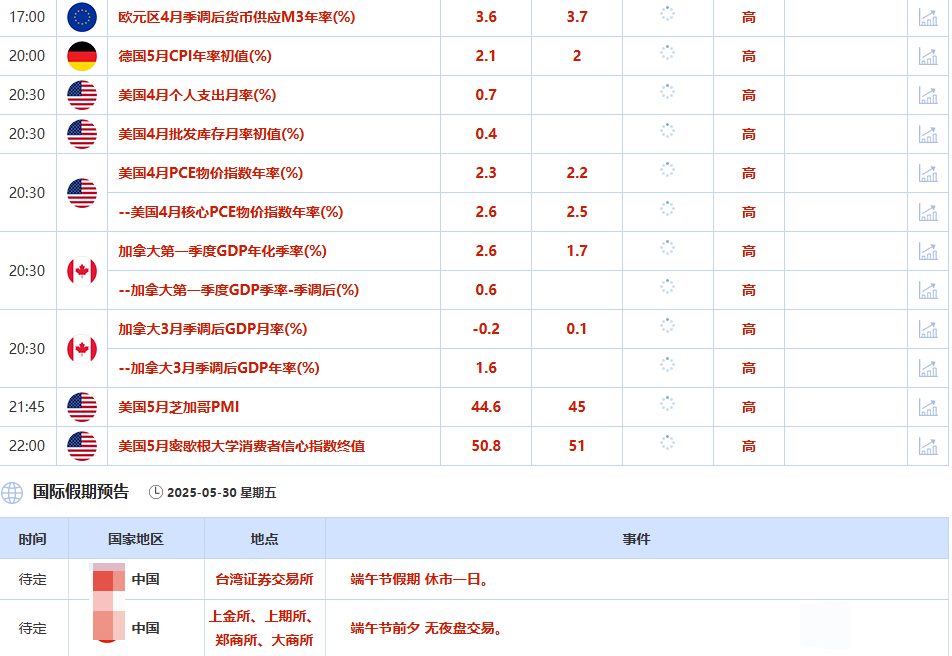Click date text 2025-05-30 星期五
This screenshot has height=656, width=952.
[222, 493]
